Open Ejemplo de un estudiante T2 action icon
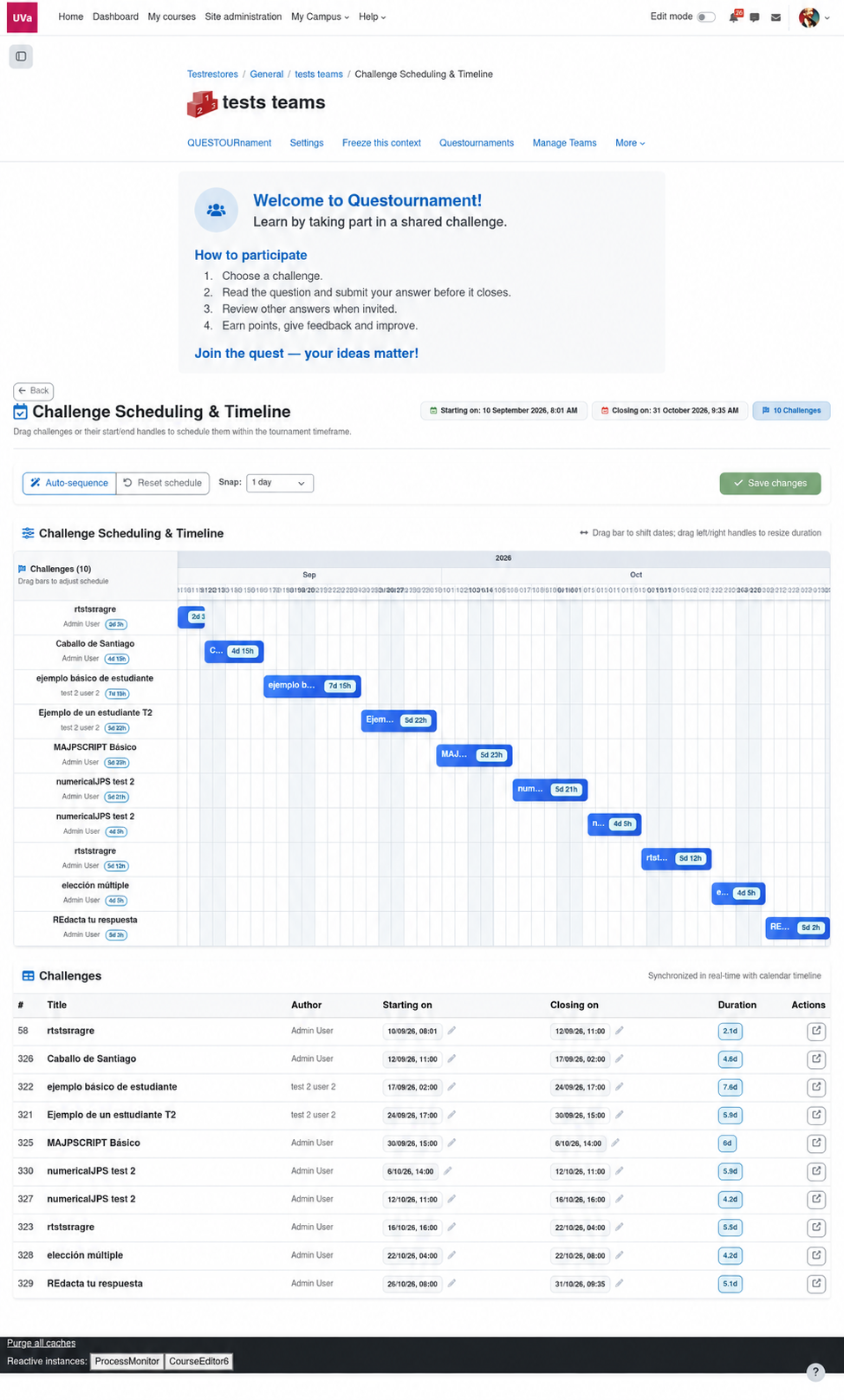The width and height of the screenshot is (844, 1400). point(816,1115)
